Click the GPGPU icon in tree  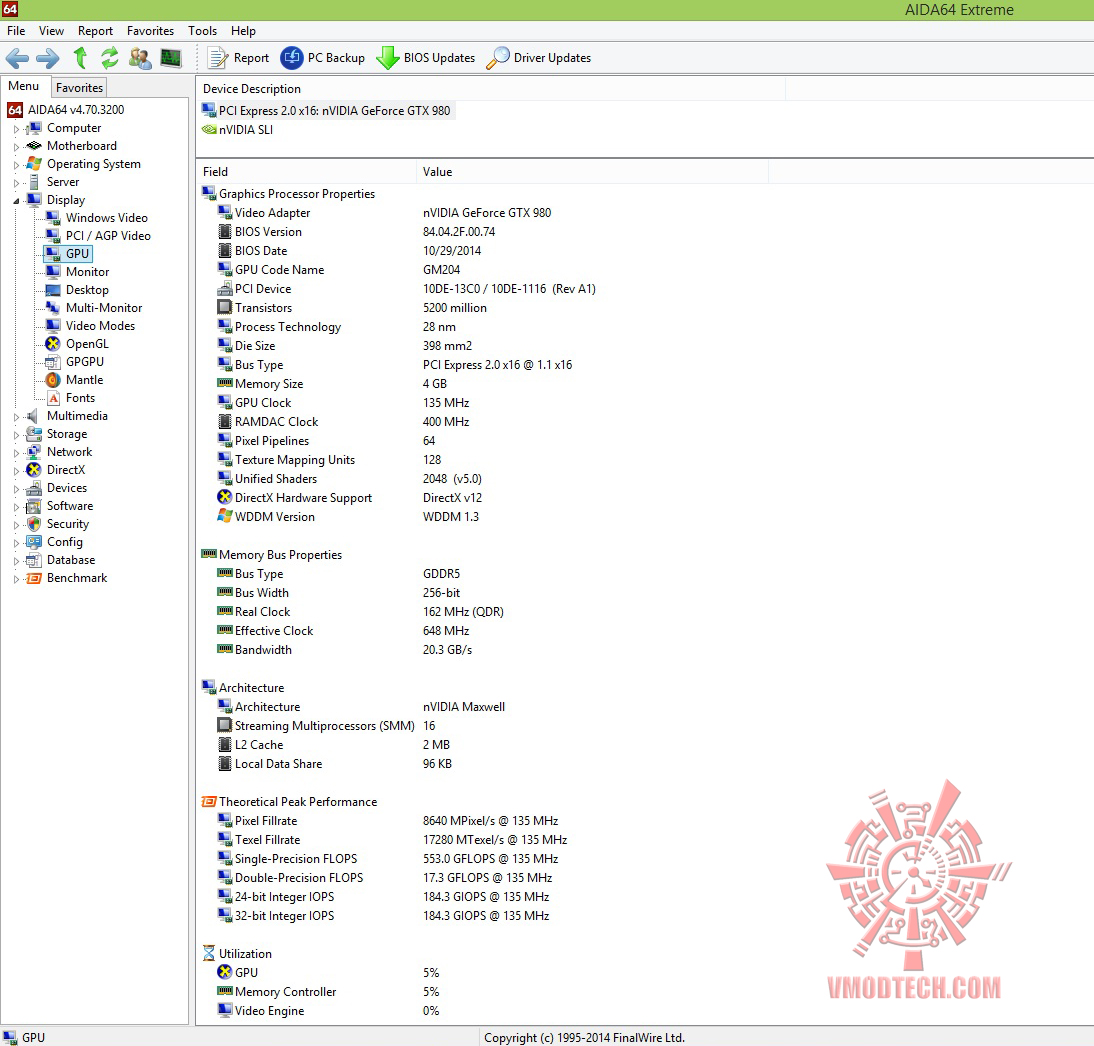(53, 361)
